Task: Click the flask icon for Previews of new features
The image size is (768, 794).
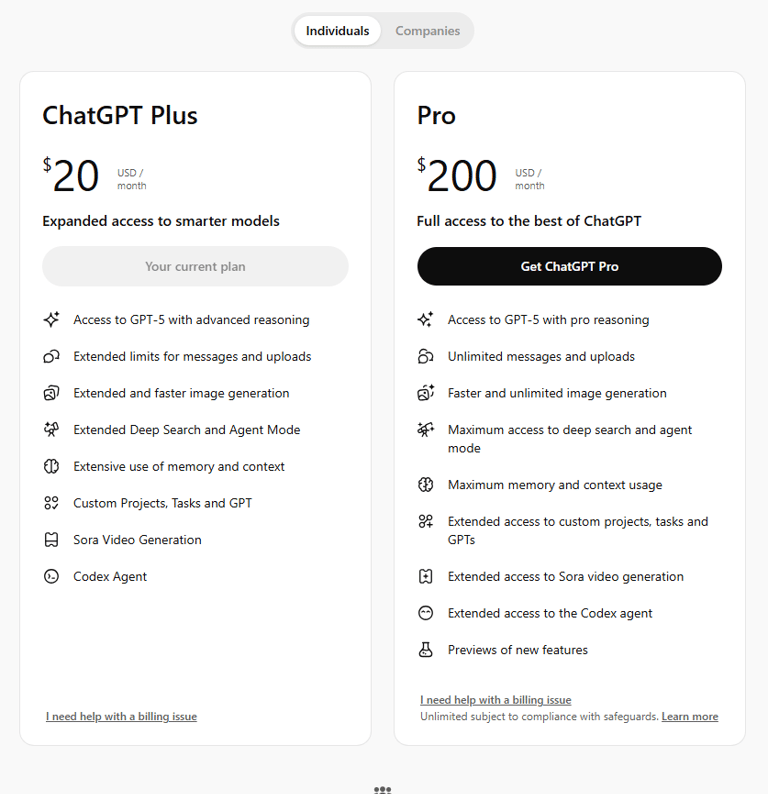Action: tap(426, 650)
